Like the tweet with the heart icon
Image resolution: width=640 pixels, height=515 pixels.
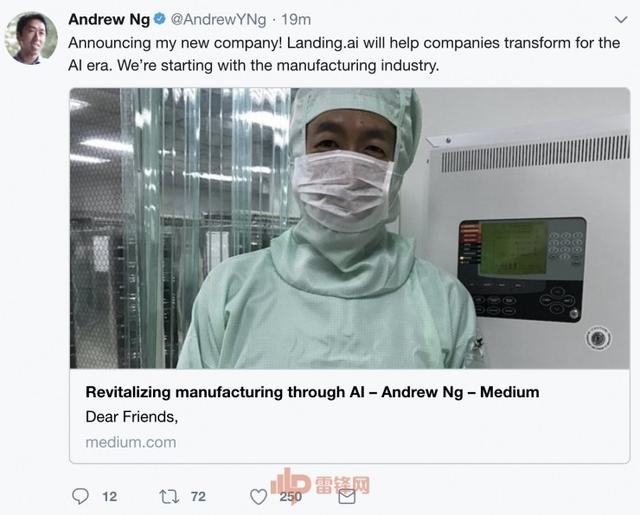pyautogui.click(x=258, y=497)
